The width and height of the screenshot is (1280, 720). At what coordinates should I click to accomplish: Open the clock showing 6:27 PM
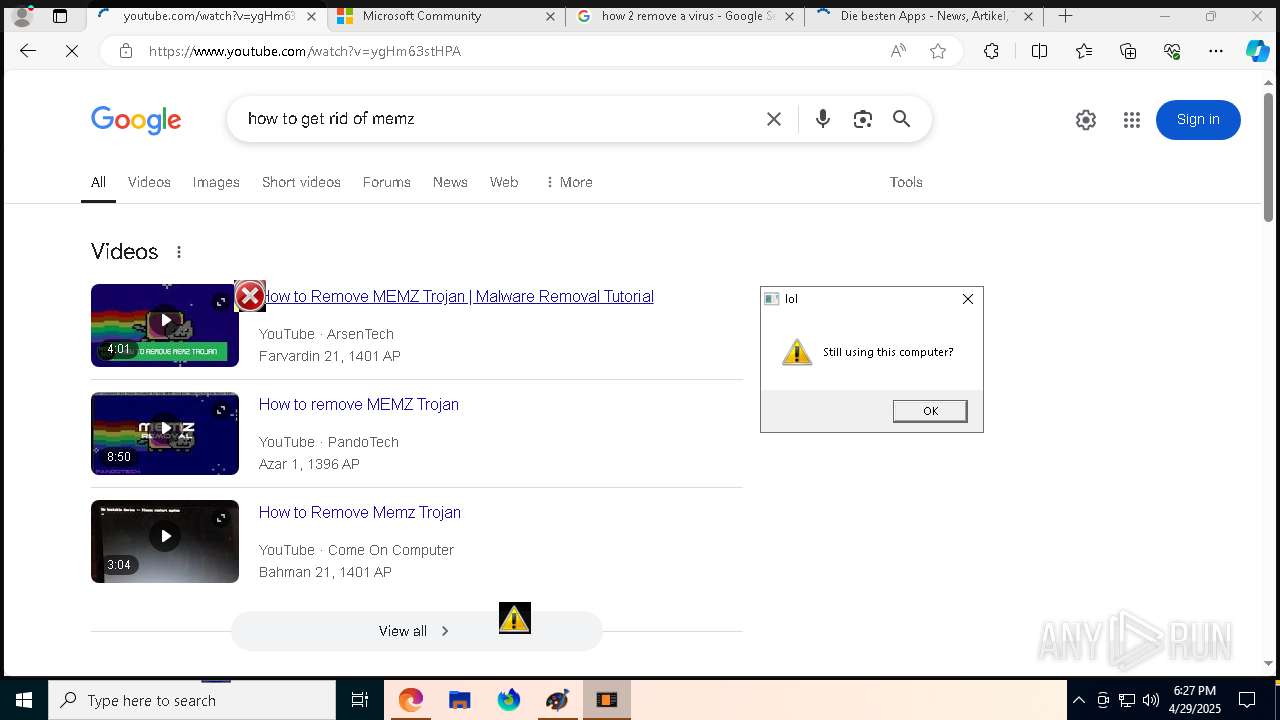[x=1195, y=700]
